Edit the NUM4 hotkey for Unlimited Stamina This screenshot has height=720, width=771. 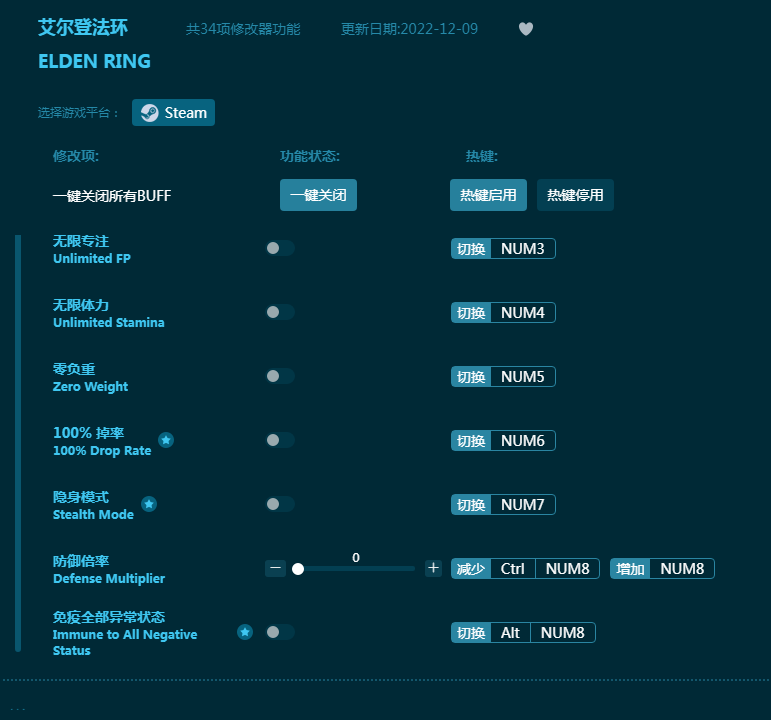pos(523,313)
